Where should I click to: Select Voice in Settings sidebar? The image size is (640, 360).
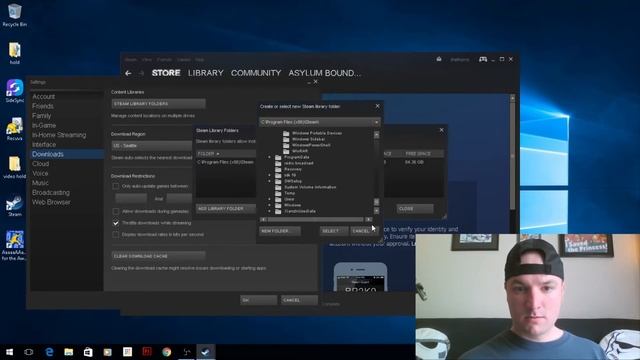40,173
